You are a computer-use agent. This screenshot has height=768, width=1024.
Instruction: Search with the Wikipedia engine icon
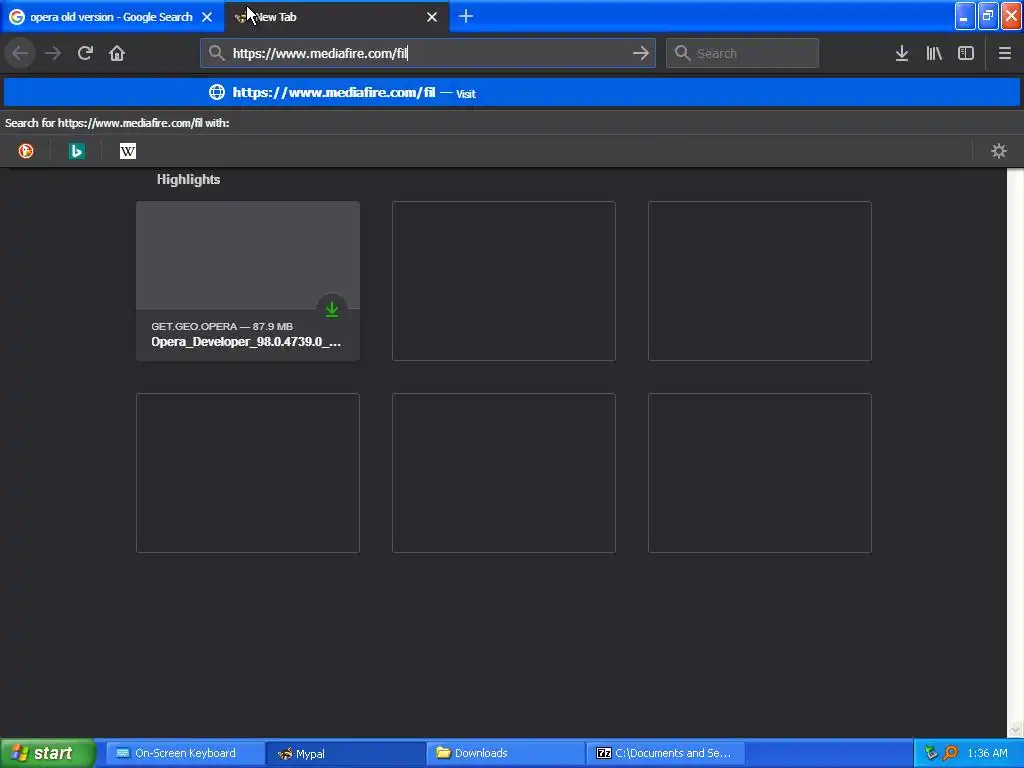click(x=127, y=151)
